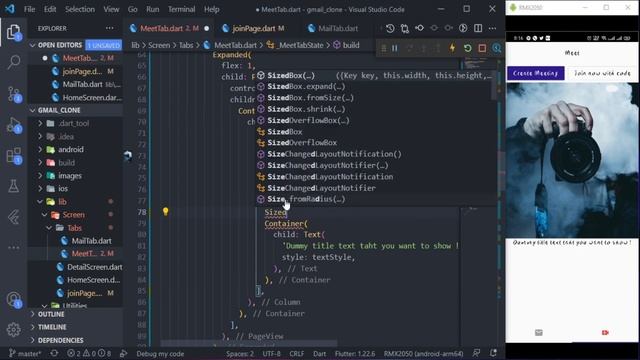Image resolution: width=640 pixels, height=360 pixels.
Task: Open the Run and Debug view
Action: (x=13, y=125)
